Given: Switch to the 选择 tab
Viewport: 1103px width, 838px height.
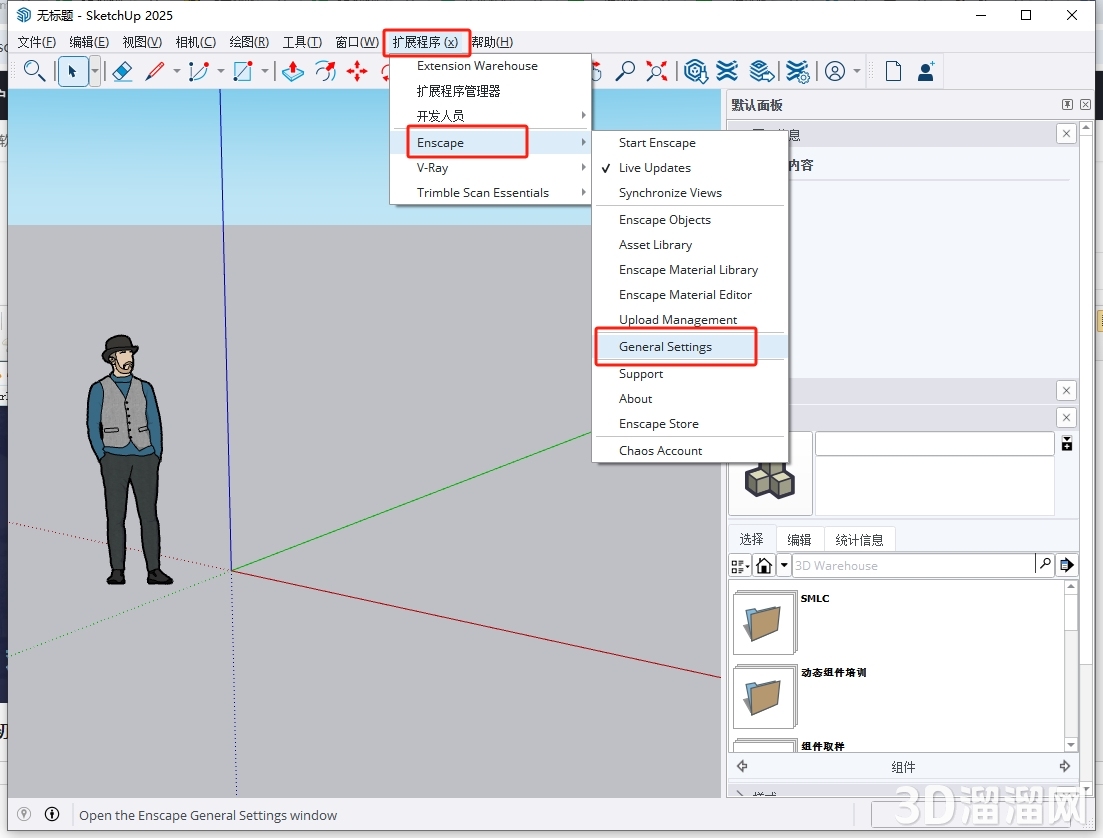Looking at the screenshot, I should point(751,539).
